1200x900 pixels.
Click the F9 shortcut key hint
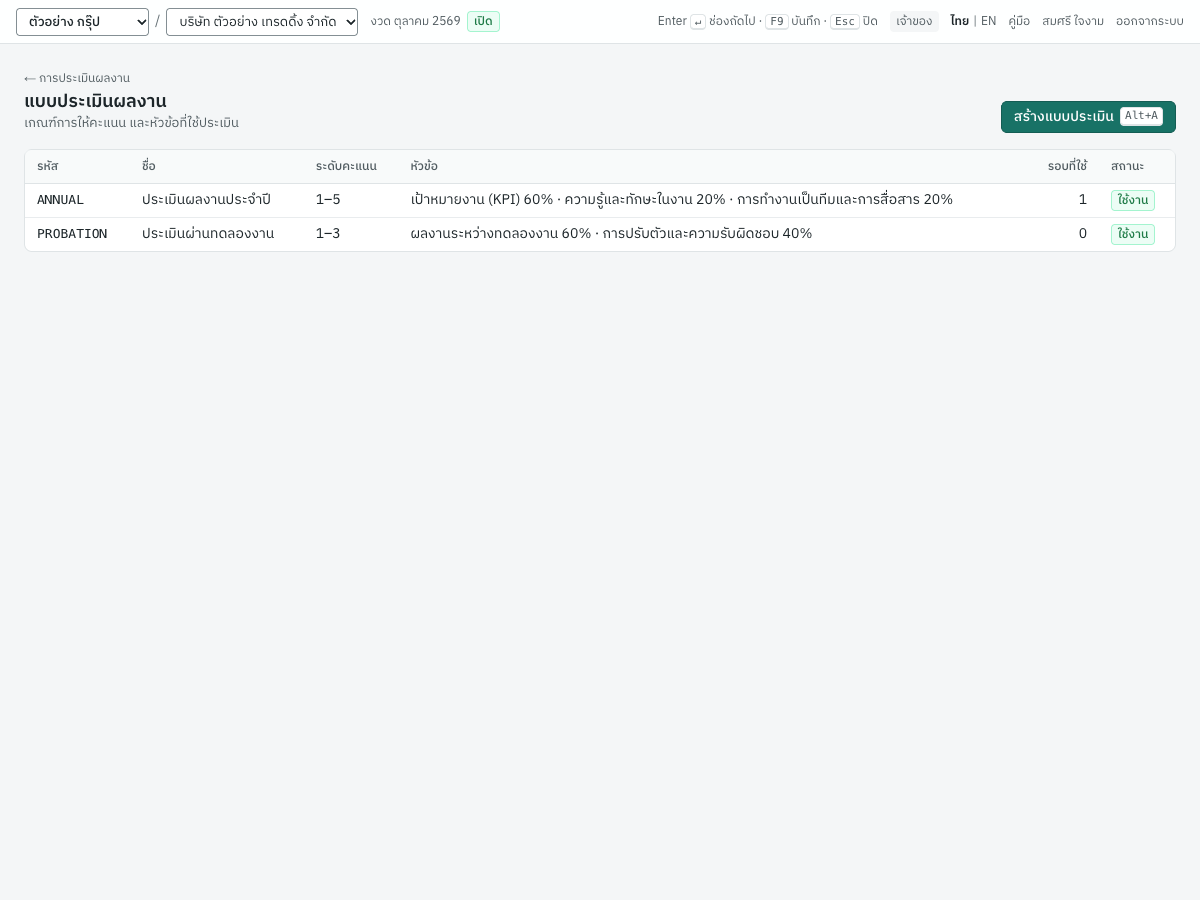click(777, 21)
